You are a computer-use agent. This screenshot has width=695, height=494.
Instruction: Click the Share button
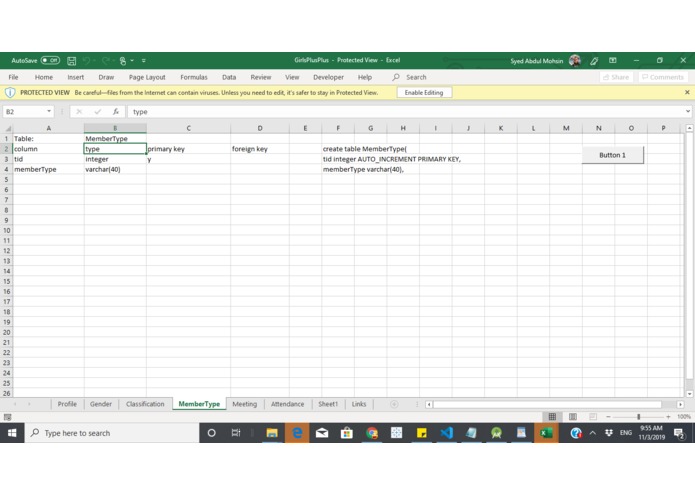tap(616, 77)
